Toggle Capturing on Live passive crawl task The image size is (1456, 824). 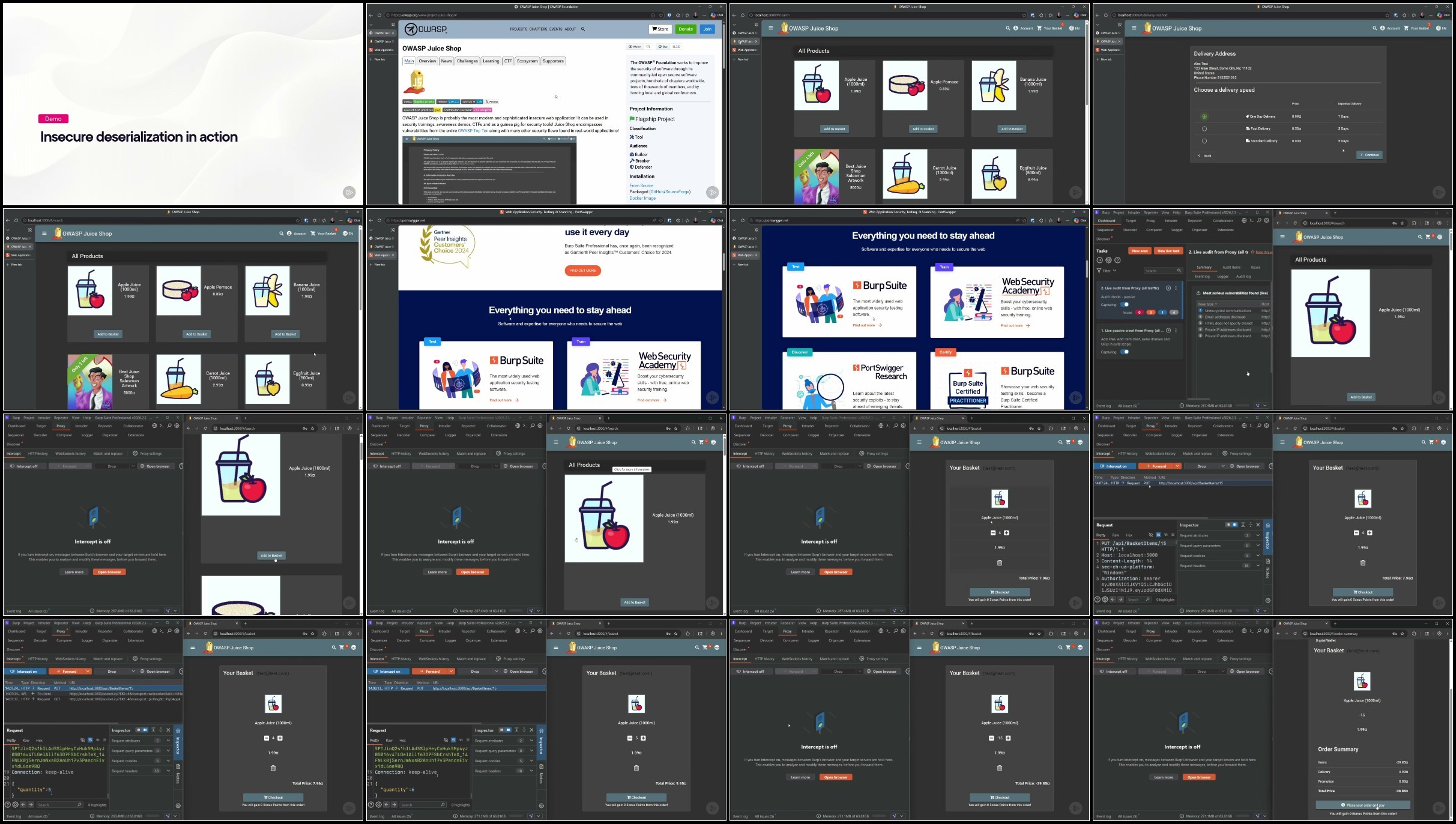pos(1125,352)
